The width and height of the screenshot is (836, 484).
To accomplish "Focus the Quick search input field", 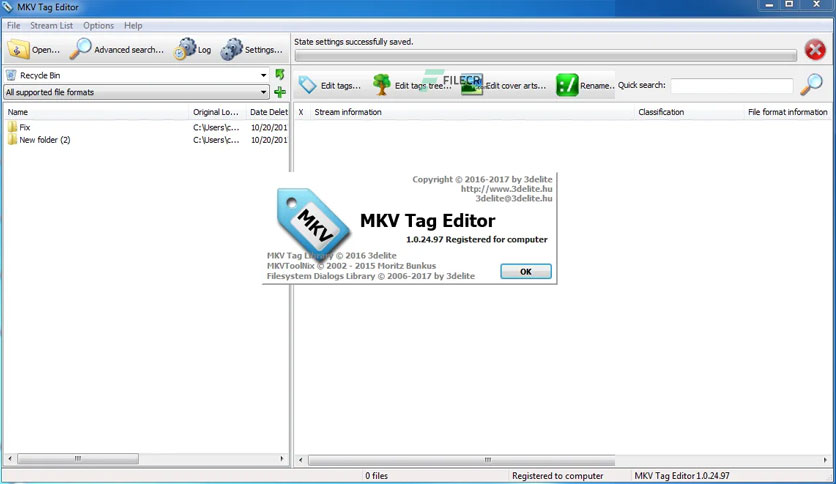I will pos(732,85).
